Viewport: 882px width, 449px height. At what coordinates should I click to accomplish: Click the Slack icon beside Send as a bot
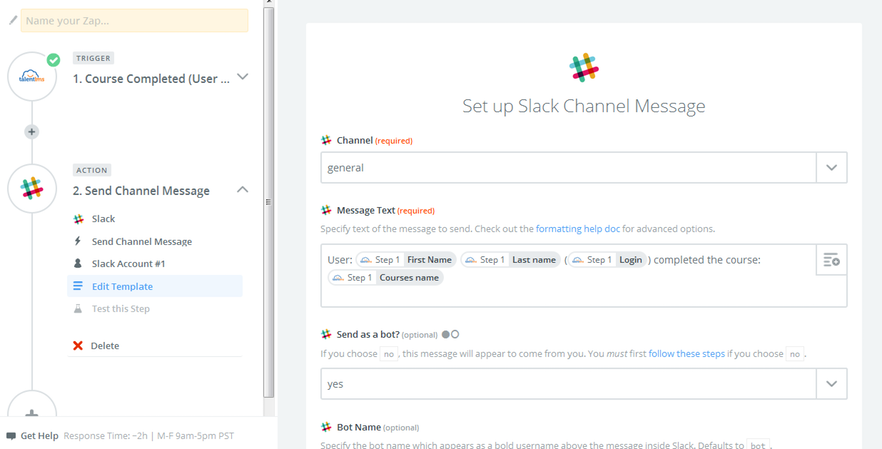[x=326, y=334]
